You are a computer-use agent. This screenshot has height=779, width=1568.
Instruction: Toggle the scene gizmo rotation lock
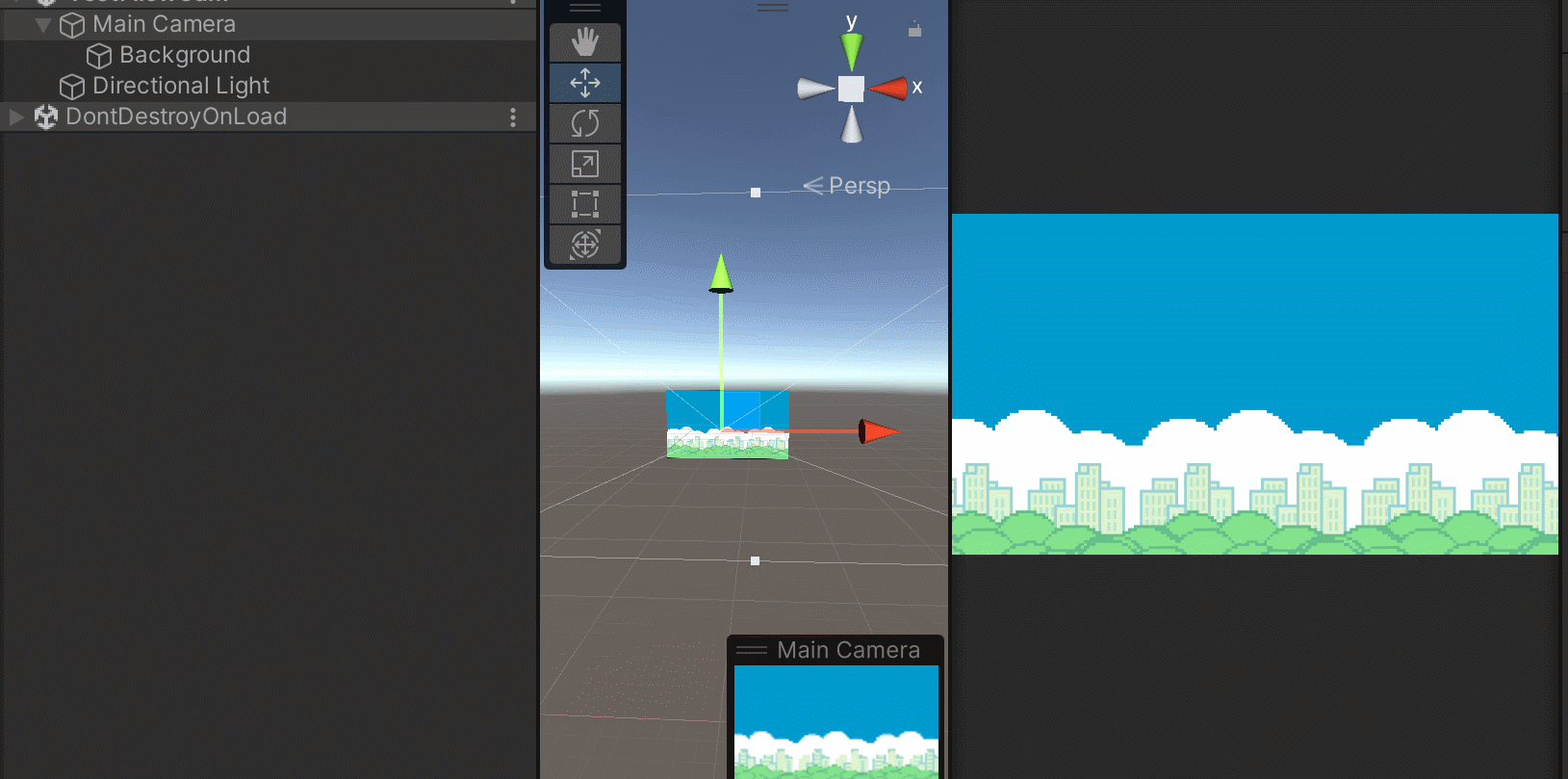pyautogui.click(x=914, y=30)
